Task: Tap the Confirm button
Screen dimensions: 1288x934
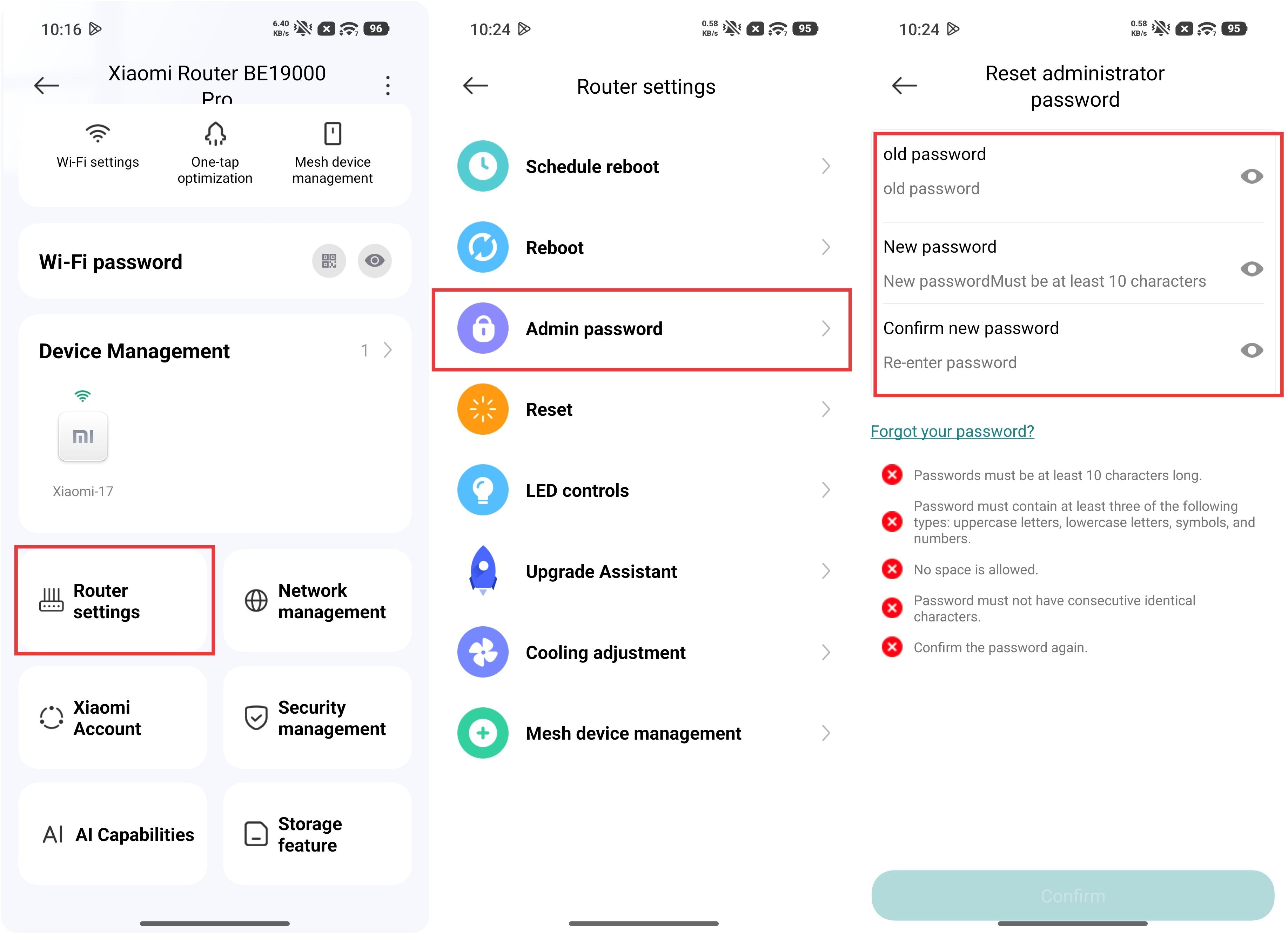Action: [1073, 895]
